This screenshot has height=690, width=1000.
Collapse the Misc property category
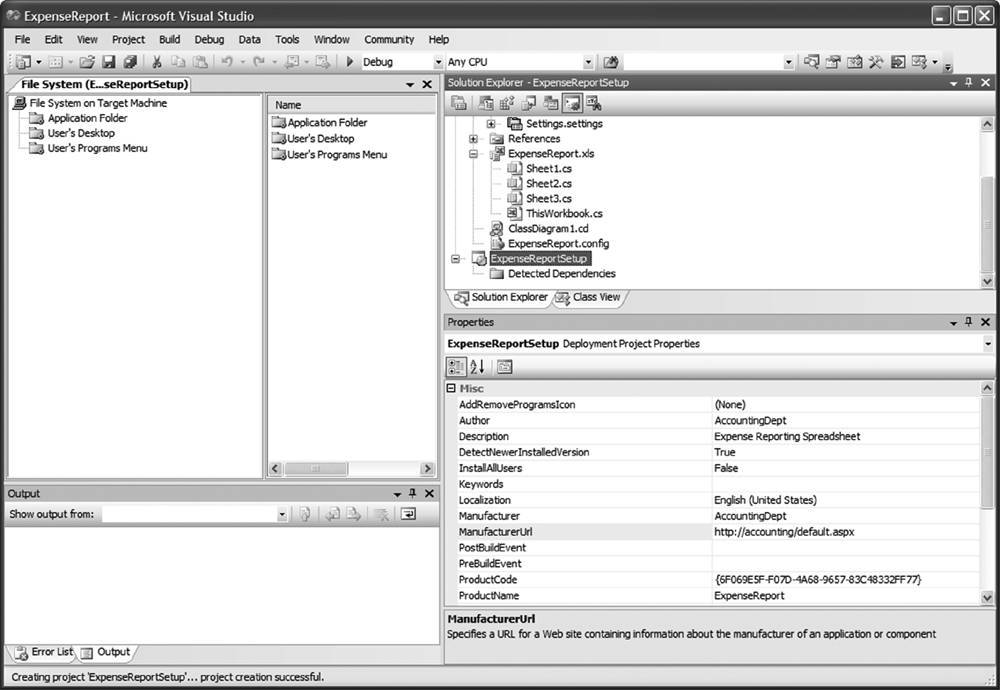[451, 388]
